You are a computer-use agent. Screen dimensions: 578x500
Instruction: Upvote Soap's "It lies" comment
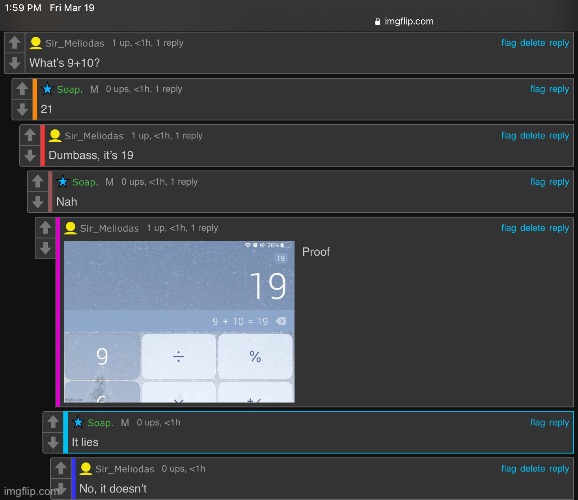[53, 422]
